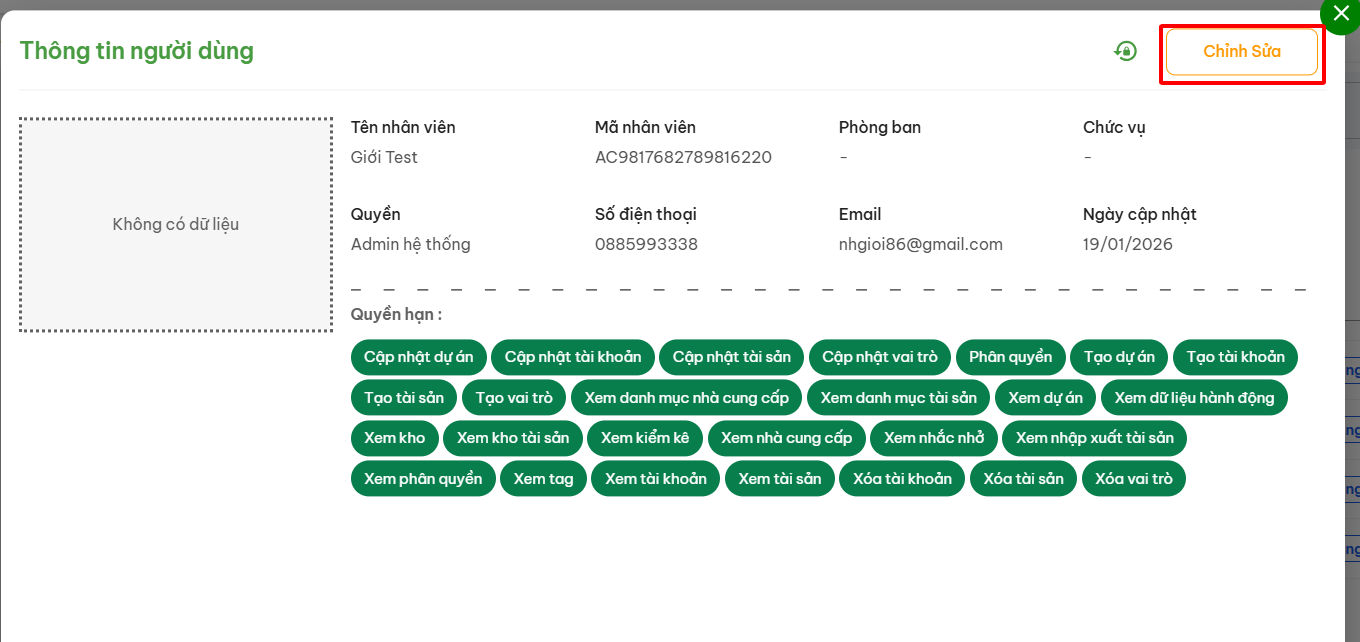
Task: Select the Xem nhắc nhở permission tag
Action: pos(933,438)
